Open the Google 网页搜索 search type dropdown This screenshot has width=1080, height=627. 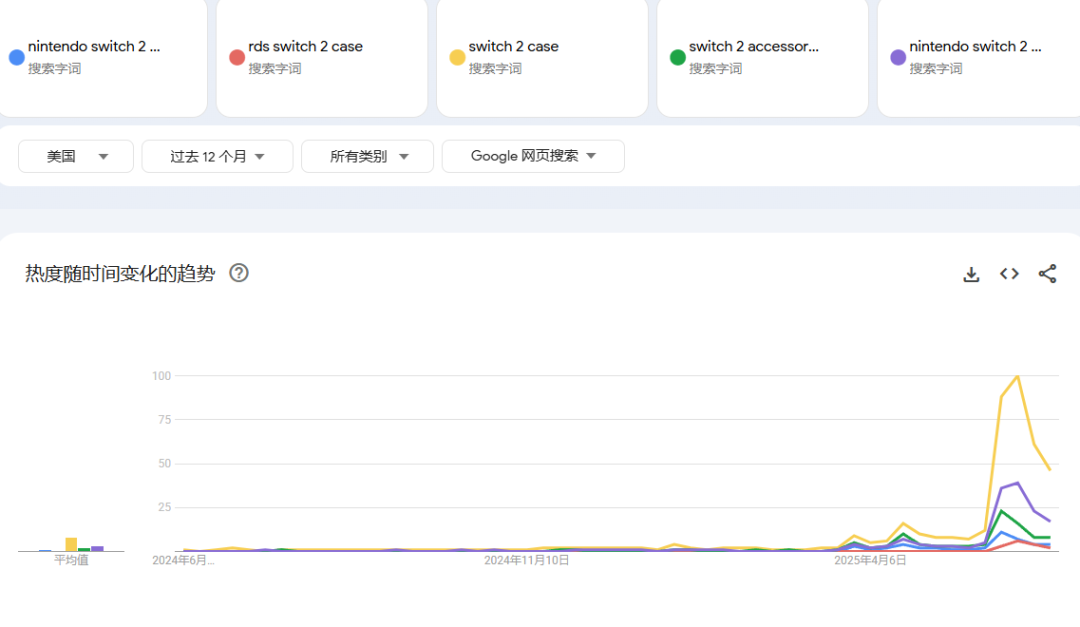533,156
